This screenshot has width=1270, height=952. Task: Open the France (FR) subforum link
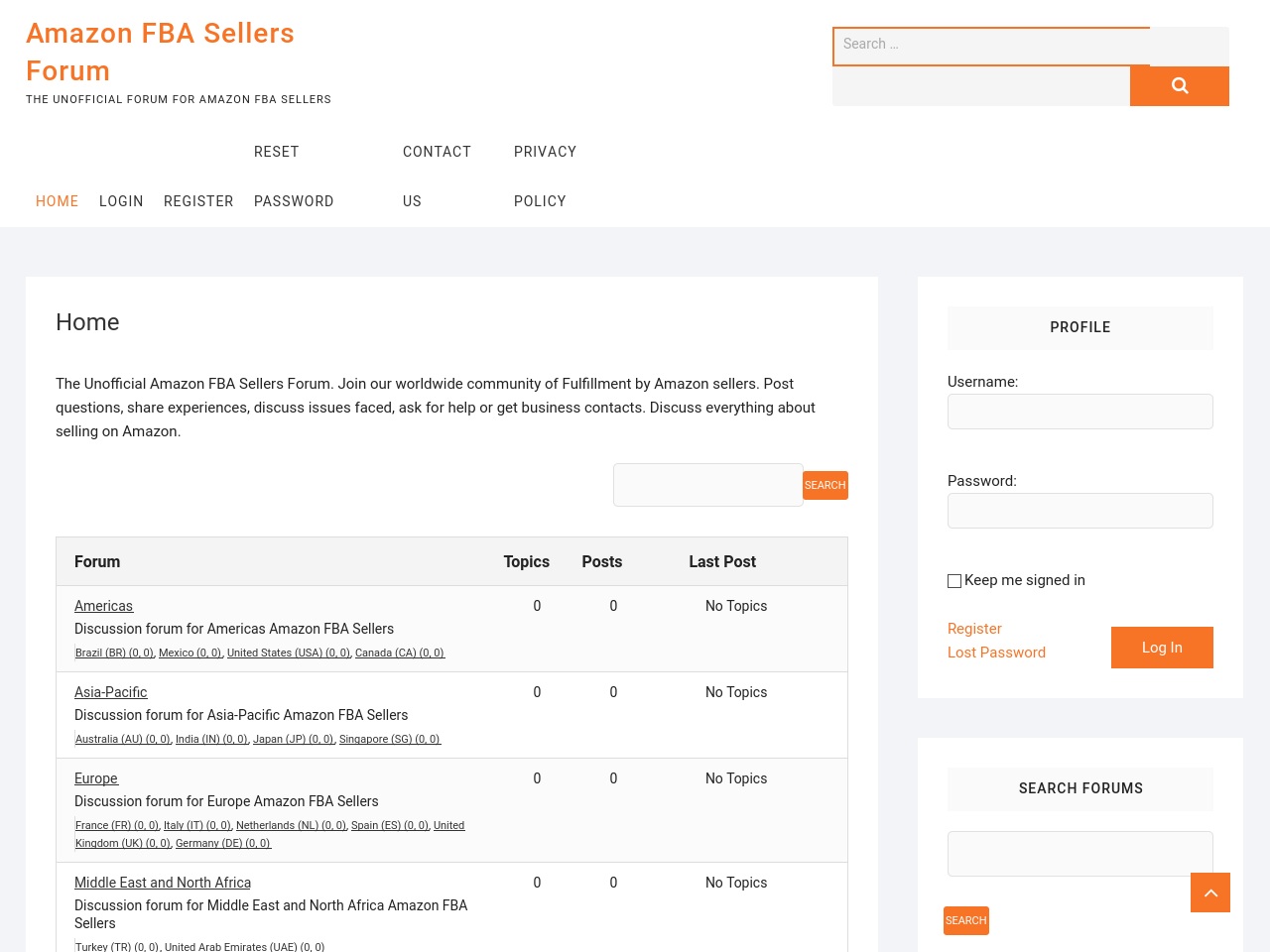116,825
